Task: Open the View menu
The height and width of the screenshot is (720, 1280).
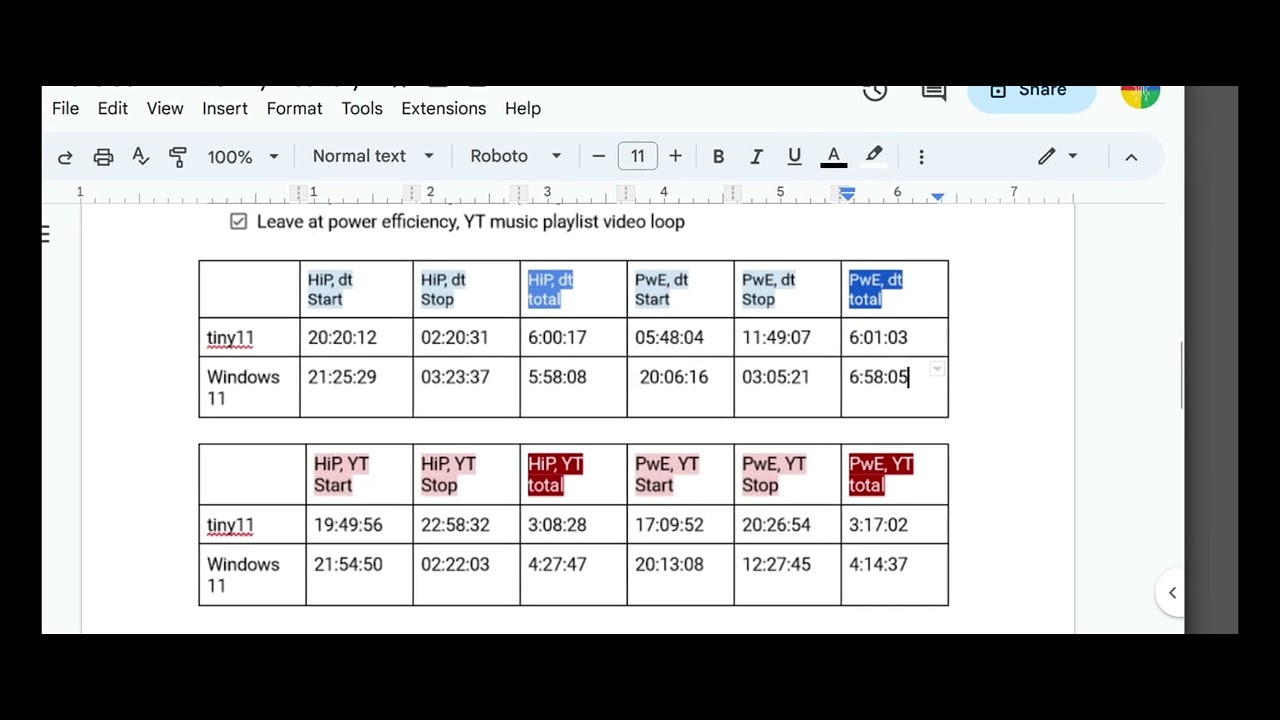Action: [x=165, y=108]
